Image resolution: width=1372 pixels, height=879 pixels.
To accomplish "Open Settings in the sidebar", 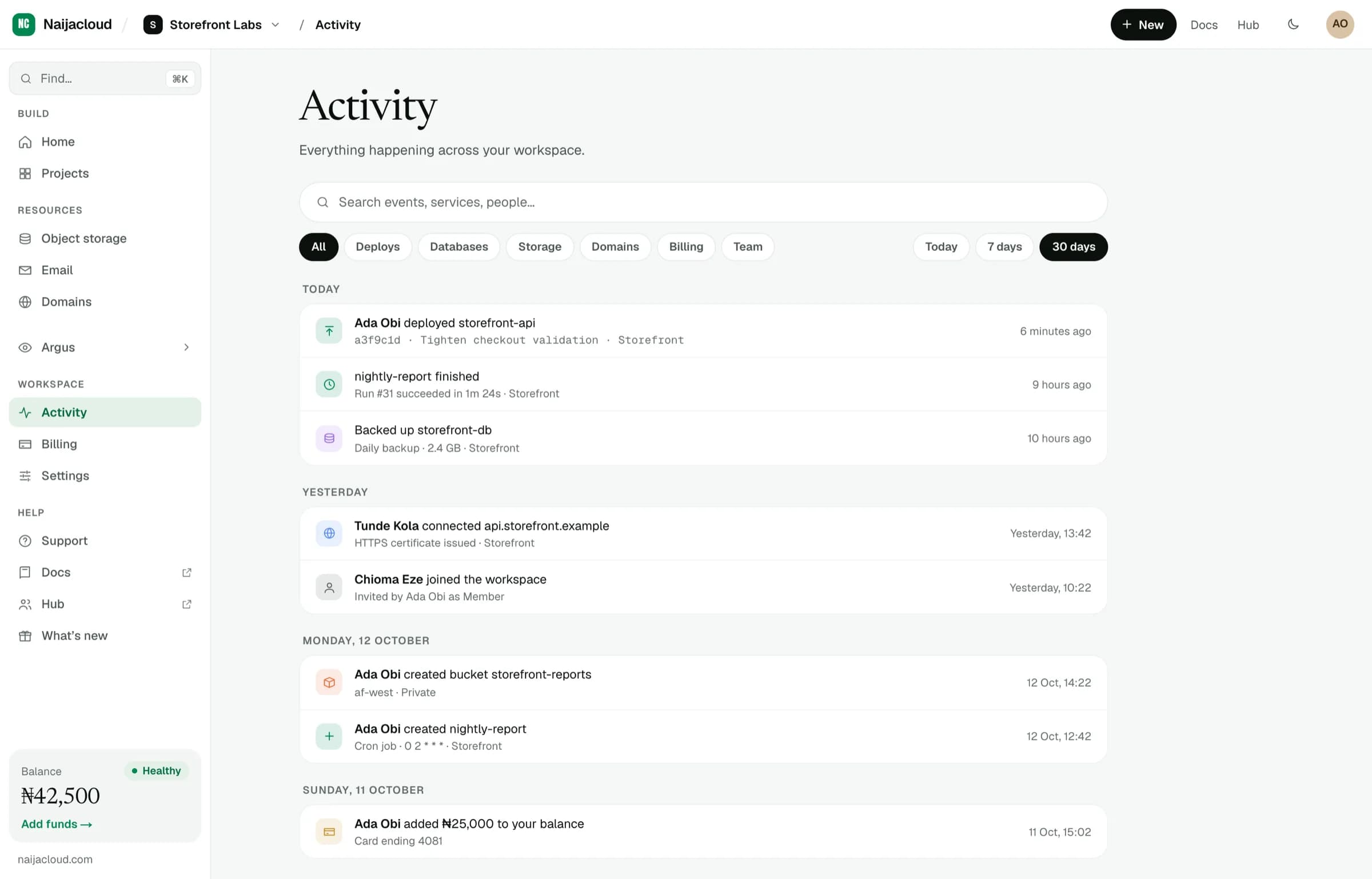I will [105, 476].
